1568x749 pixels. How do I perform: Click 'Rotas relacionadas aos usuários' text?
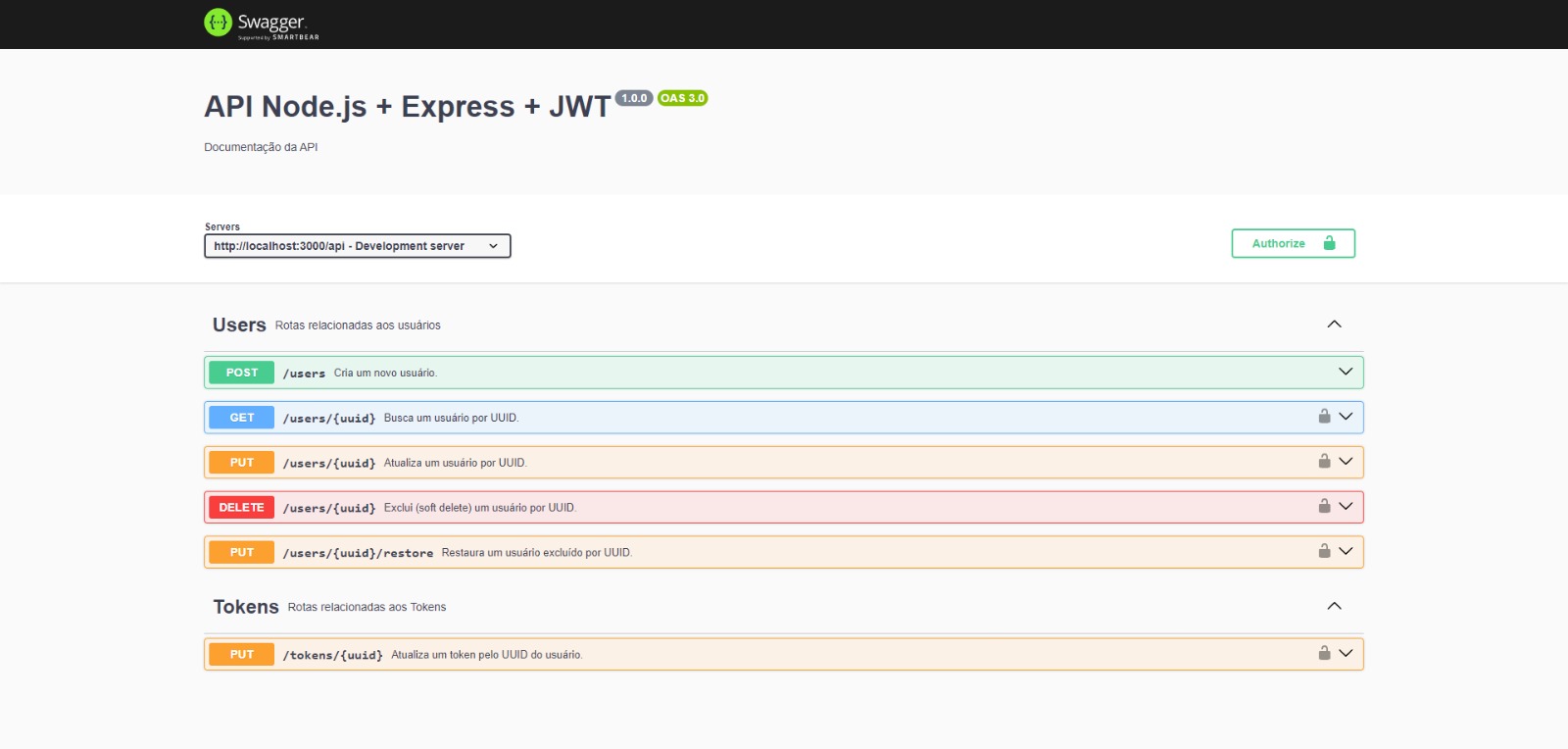click(x=358, y=325)
